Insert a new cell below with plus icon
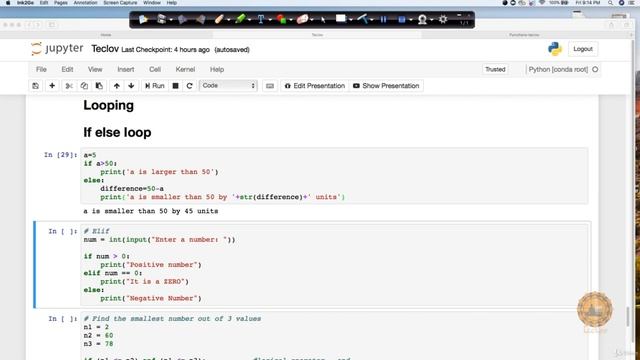The height and width of the screenshot is (360, 640). [x=52, y=86]
